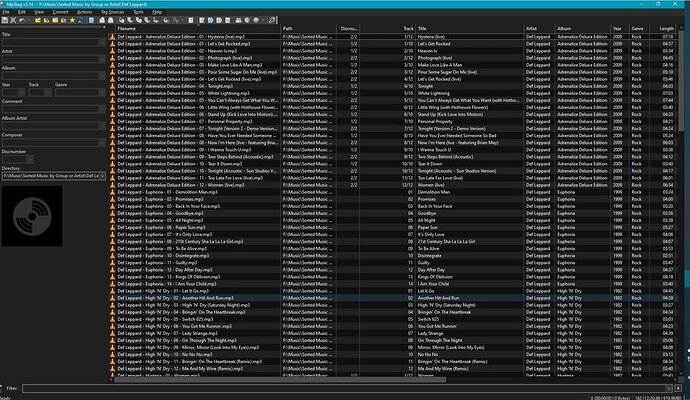Click file icon of Let It Go row
This screenshot has height=400, width=690.
pyautogui.click(x=112, y=291)
